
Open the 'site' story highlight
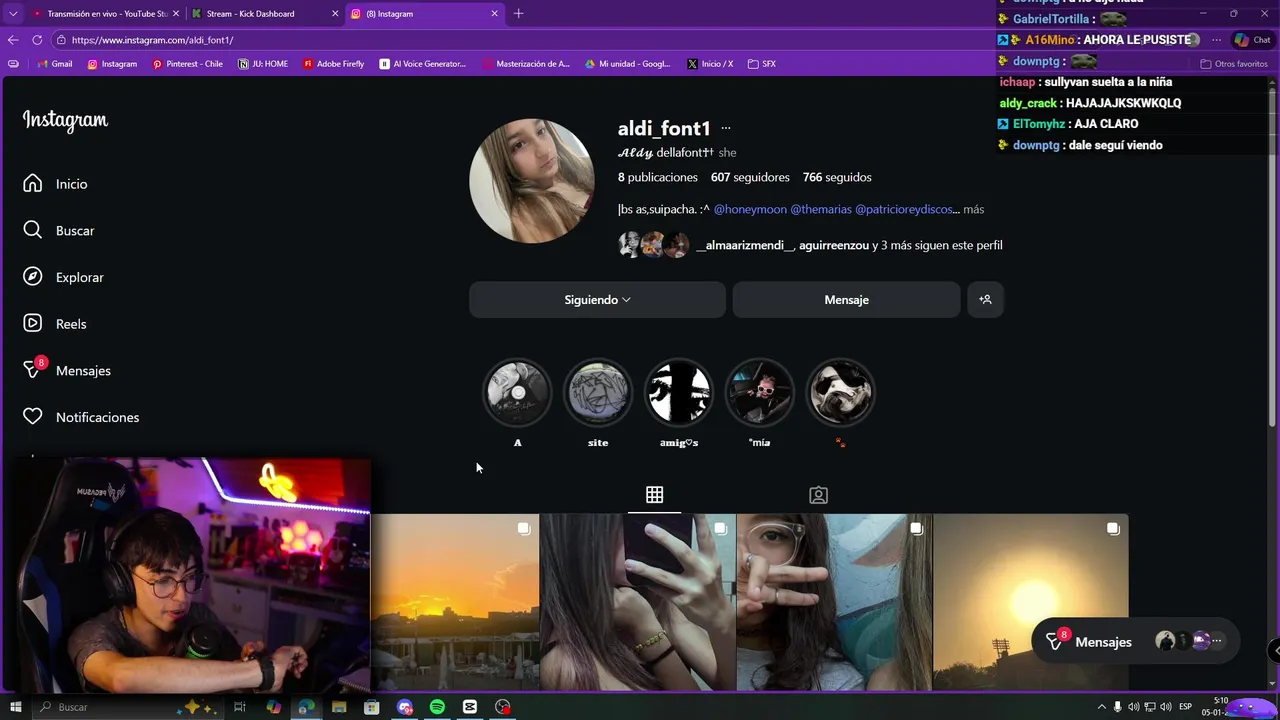[x=598, y=392]
